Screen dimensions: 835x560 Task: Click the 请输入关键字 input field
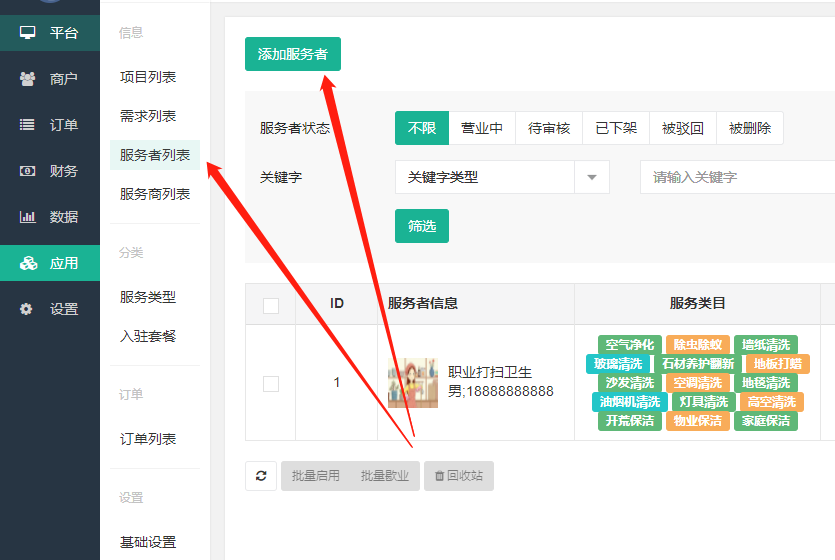738,177
